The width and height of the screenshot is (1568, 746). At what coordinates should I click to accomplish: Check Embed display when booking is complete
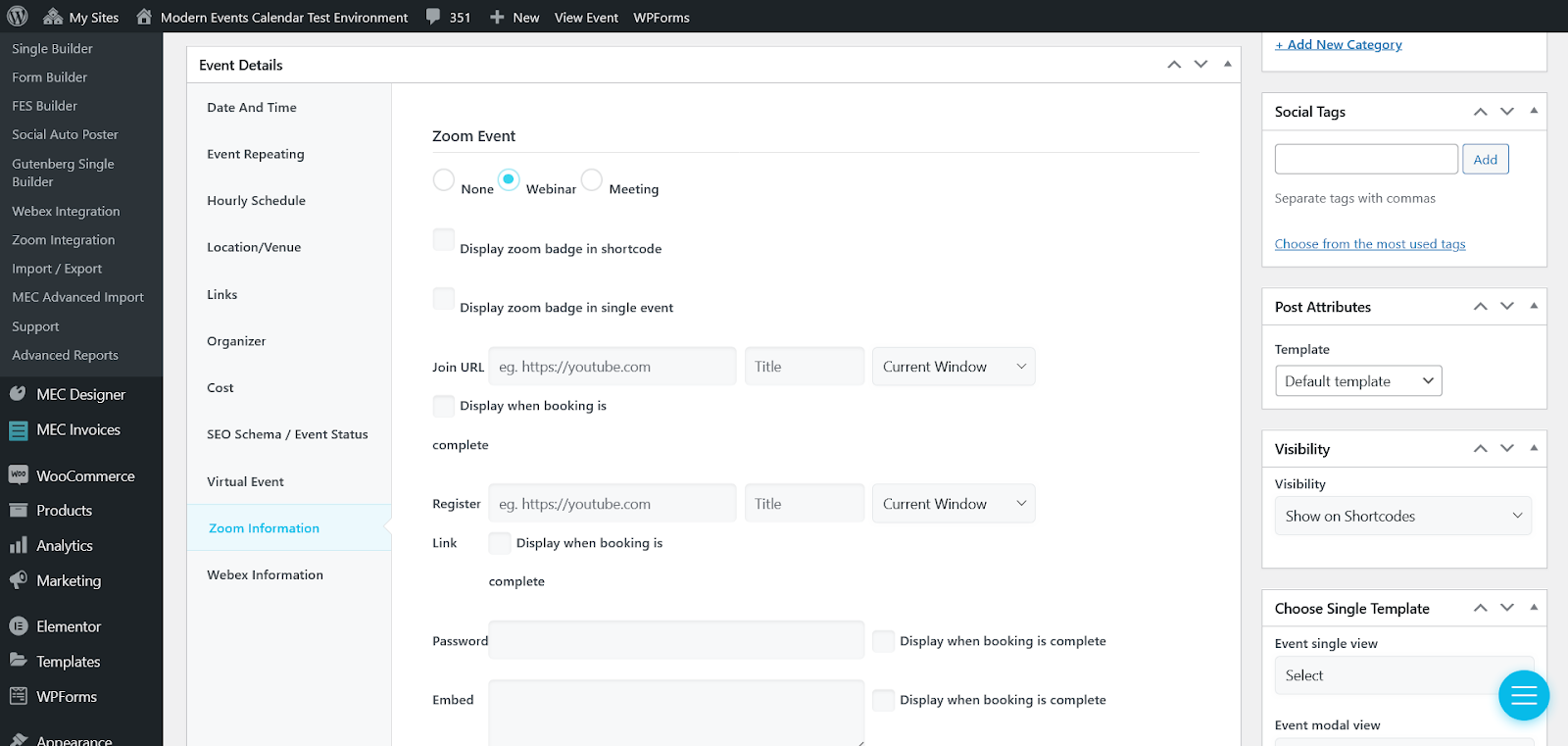tap(883, 700)
